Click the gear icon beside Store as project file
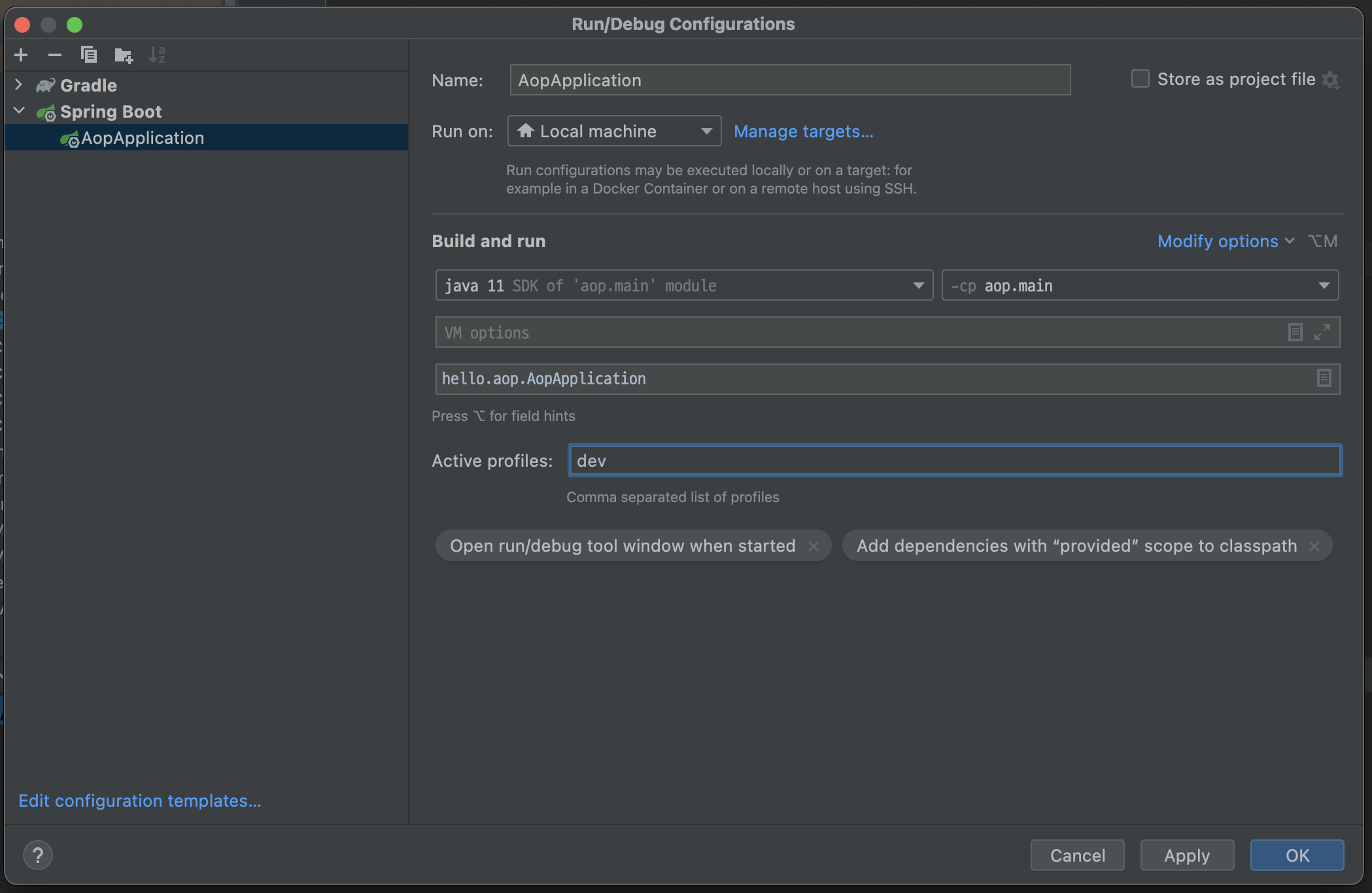 click(x=1331, y=80)
